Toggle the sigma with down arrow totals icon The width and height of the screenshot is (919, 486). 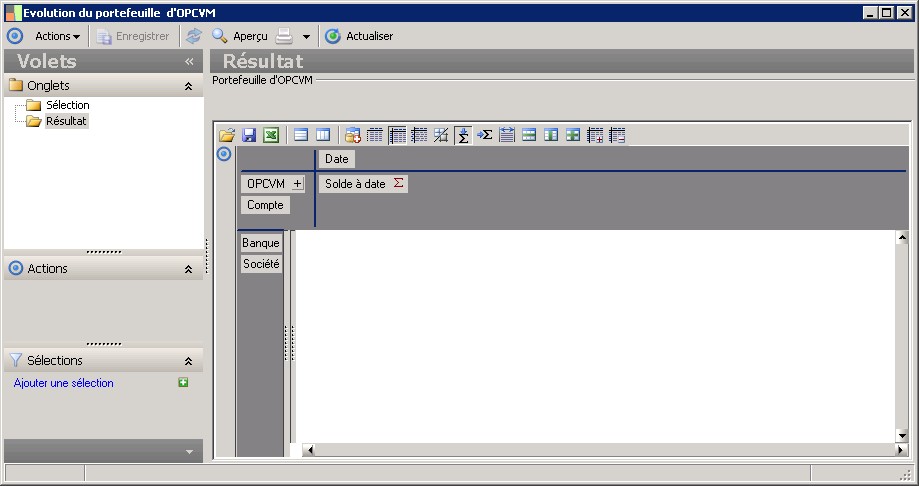[463, 135]
